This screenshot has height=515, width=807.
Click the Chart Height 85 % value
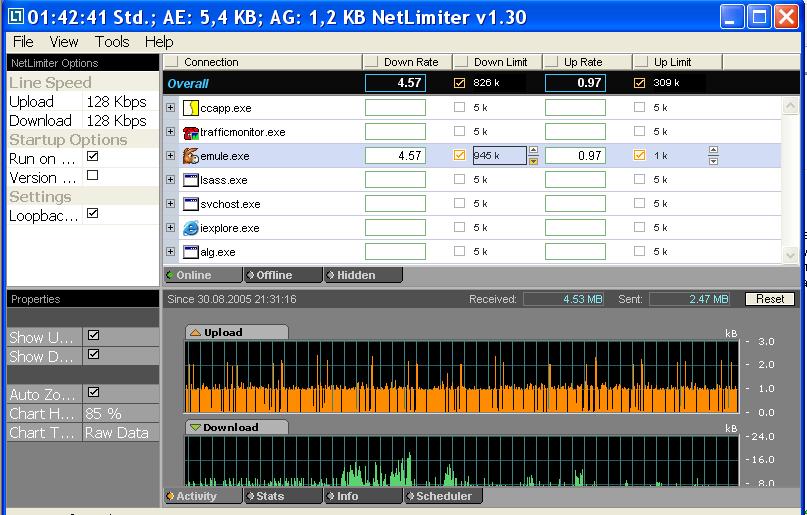(120, 414)
